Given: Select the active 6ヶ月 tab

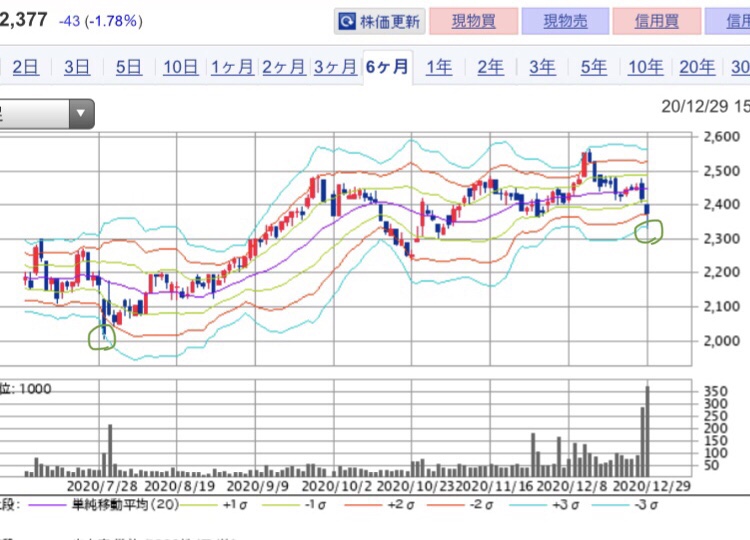Looking at the screenshot, I should click(387, 67).
